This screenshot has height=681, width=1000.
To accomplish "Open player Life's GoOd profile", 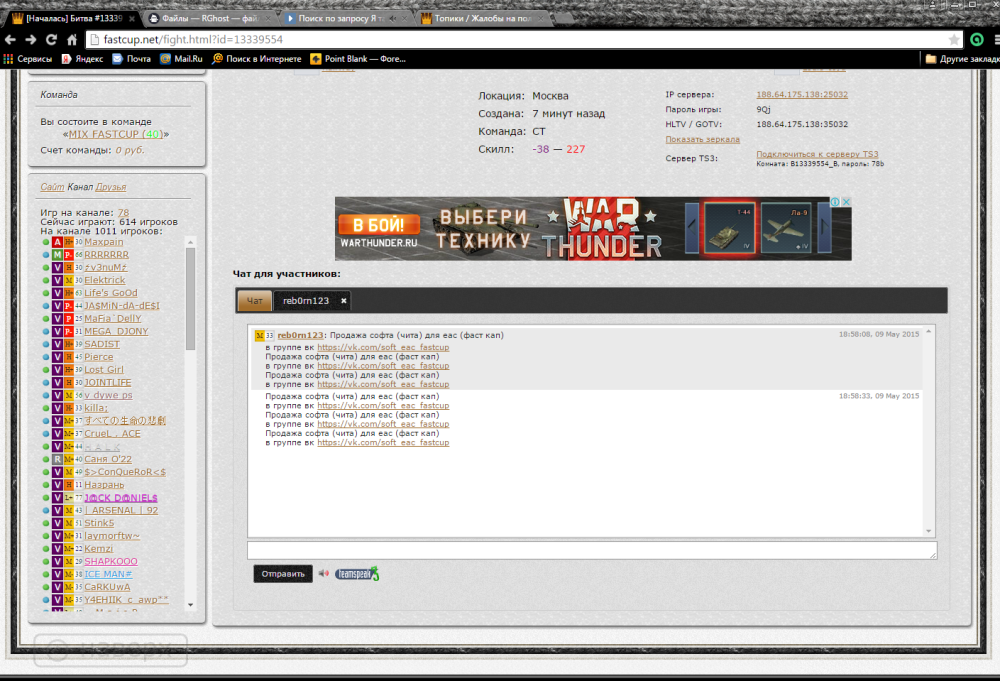I will coord(111,293).
